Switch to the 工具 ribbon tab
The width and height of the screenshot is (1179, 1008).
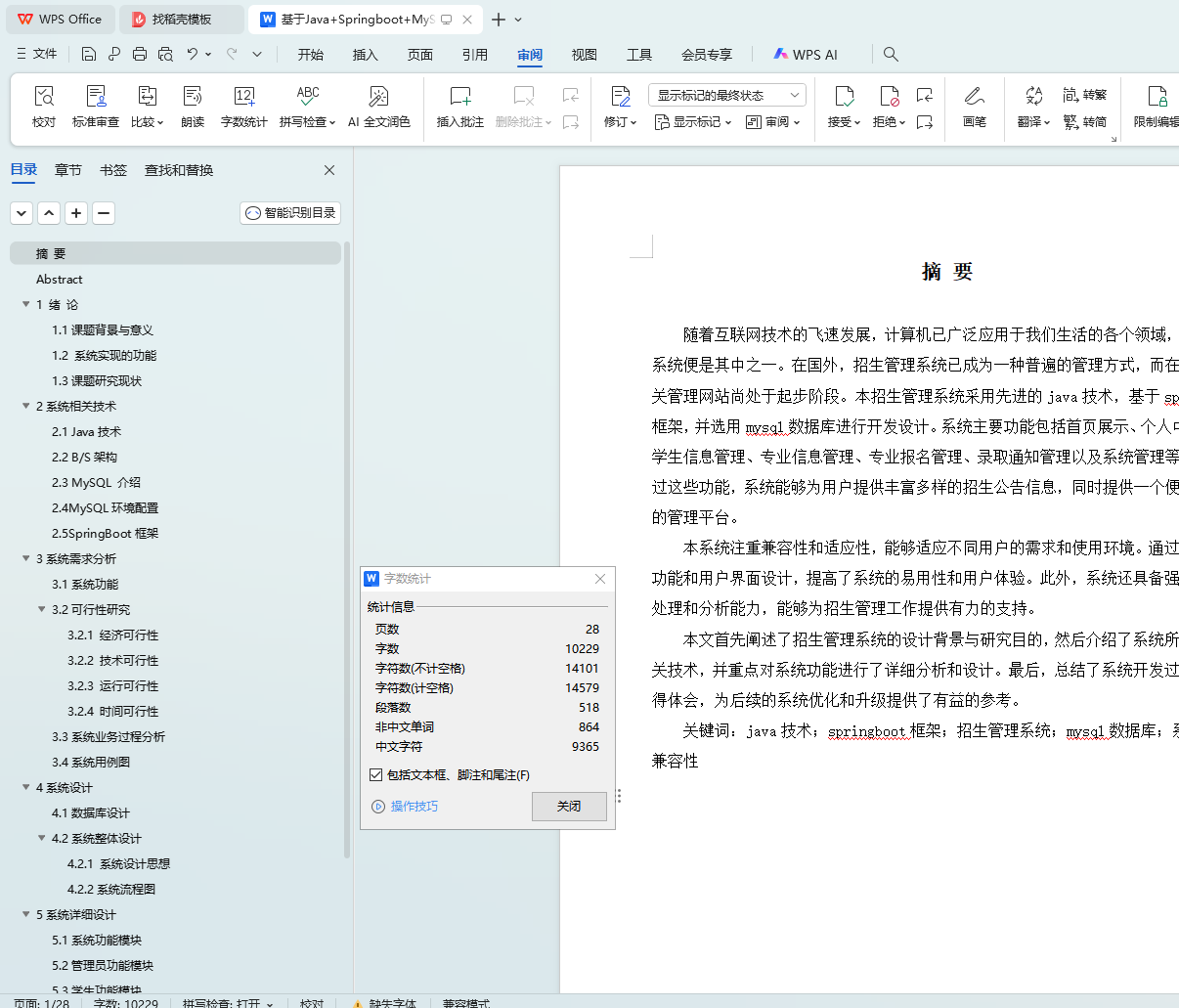[639, 55]
